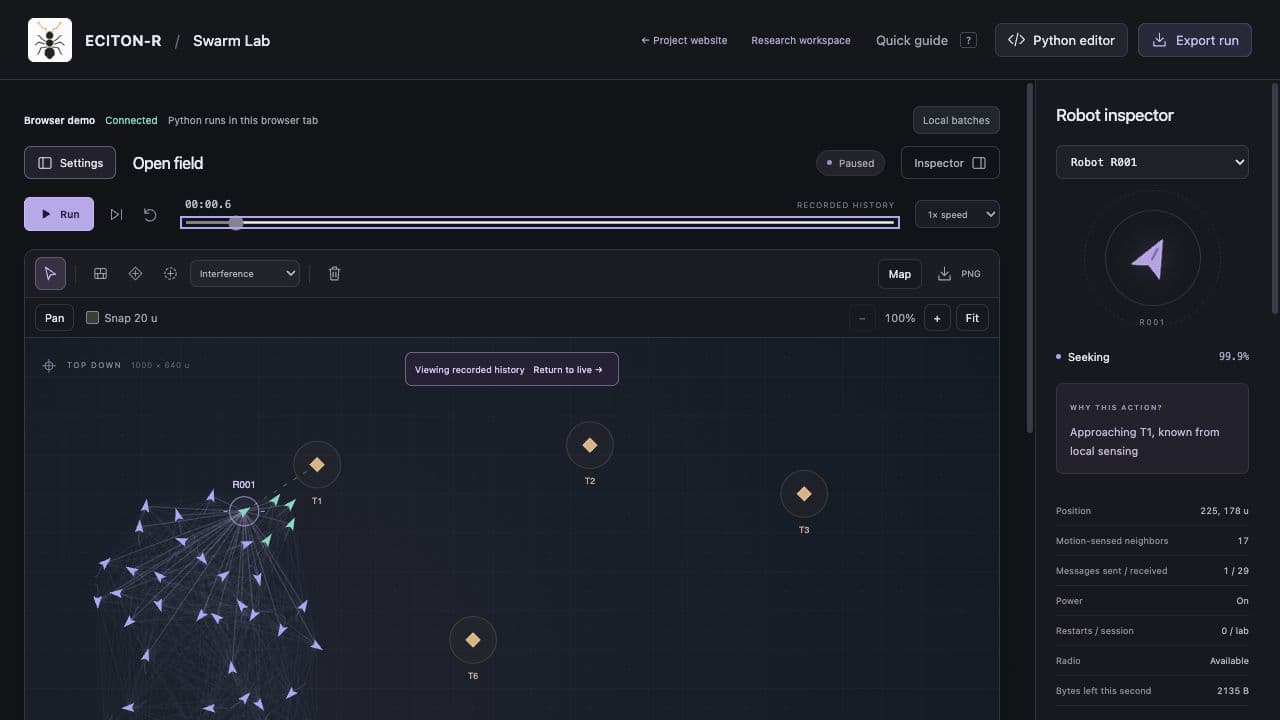Click Return to live
Viewport: 1280px width, 720px height.
568,369
